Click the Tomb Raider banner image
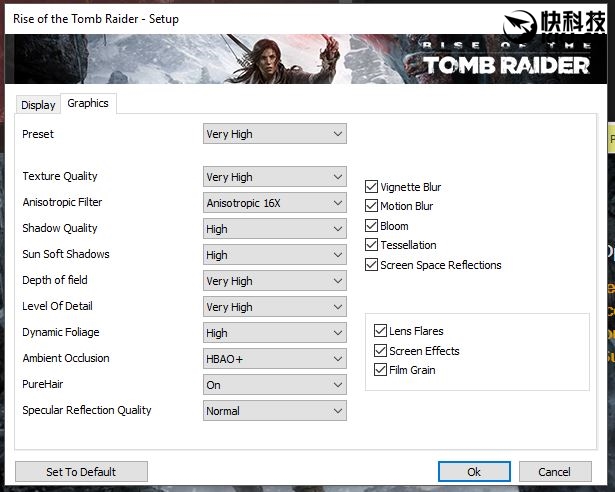This screenshot has width=615, height=492. point(306,59)
